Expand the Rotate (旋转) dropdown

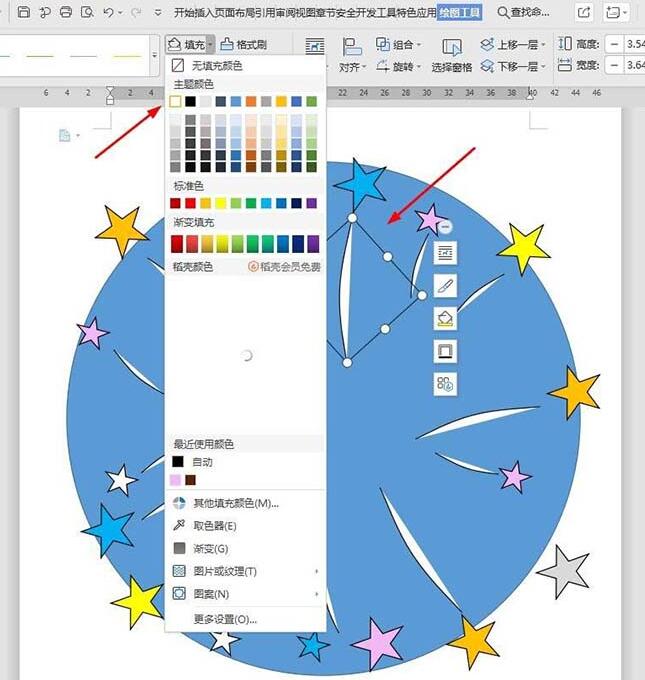[419, 66]
